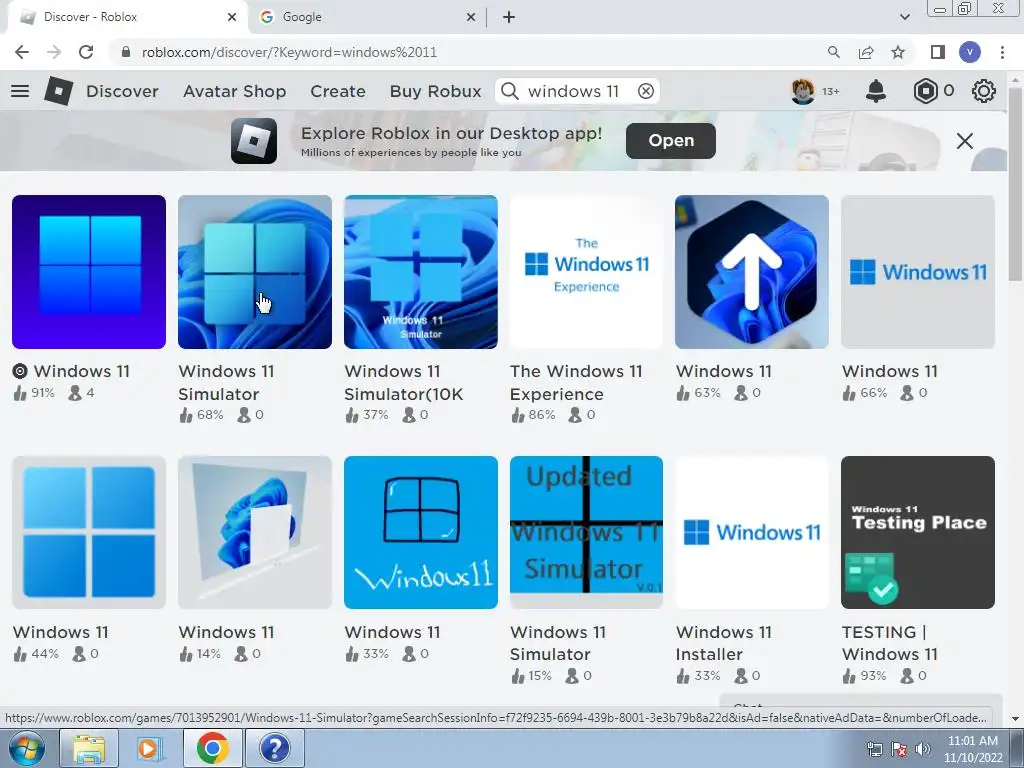Select the Discover - Roblox tab
The image size is (1024, 768).
pos(127,18)
